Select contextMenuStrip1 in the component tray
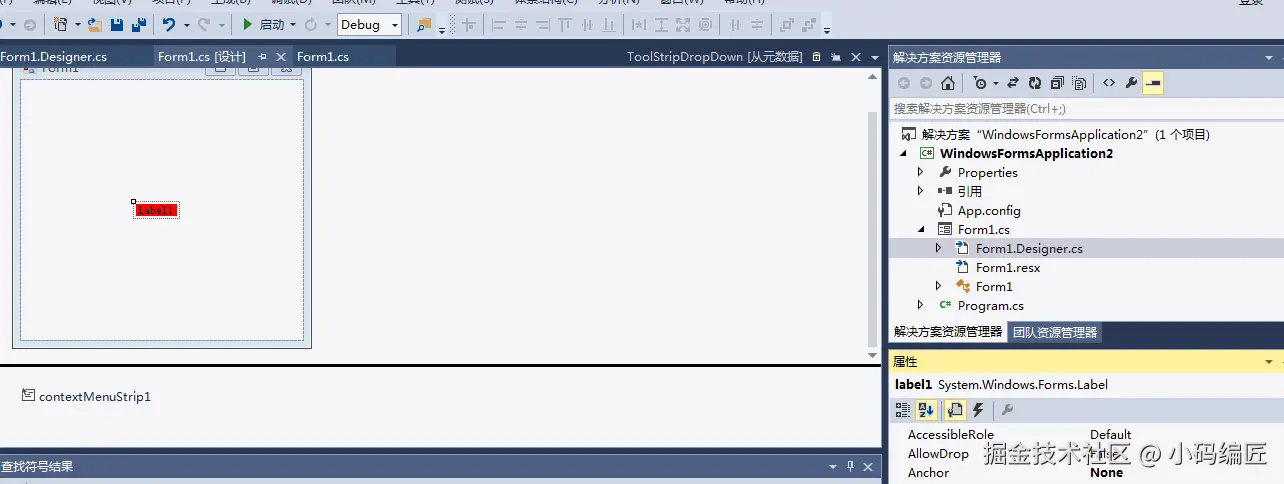1284x484 pixels. pyautogui.click(x=86, y=396)
